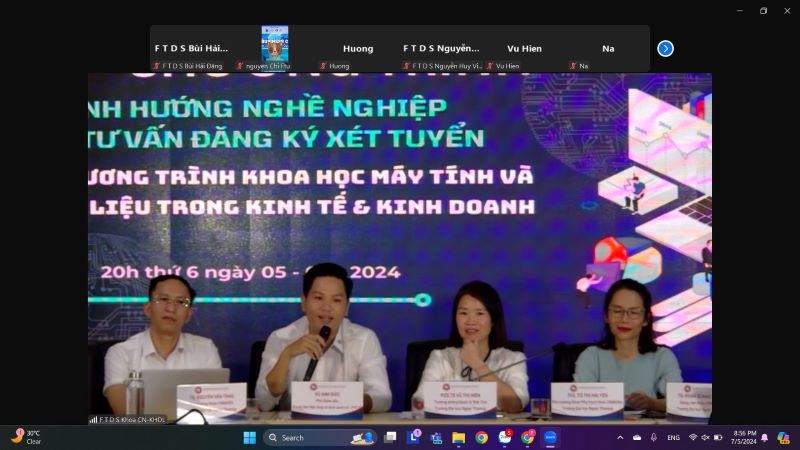The image size is (800, 450).
Task: Open the notification bell panel
Action: coord(764,438)
